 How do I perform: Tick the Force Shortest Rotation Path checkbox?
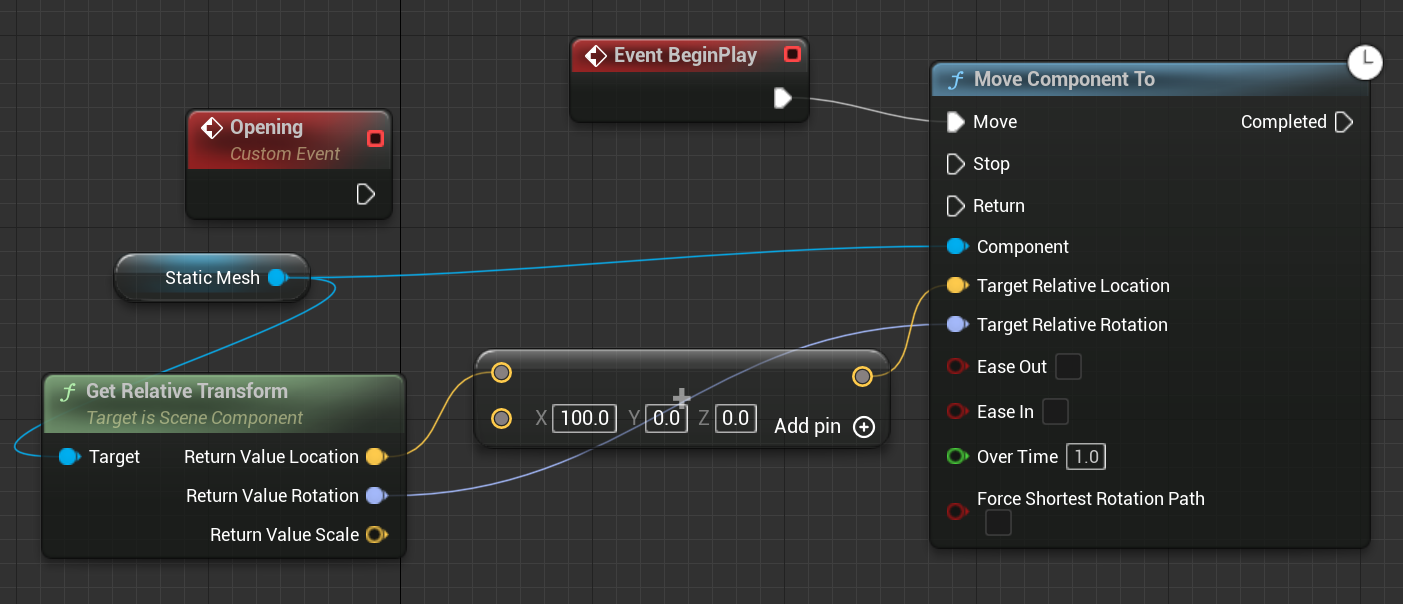pyautogui.click(x=998, y=523)
